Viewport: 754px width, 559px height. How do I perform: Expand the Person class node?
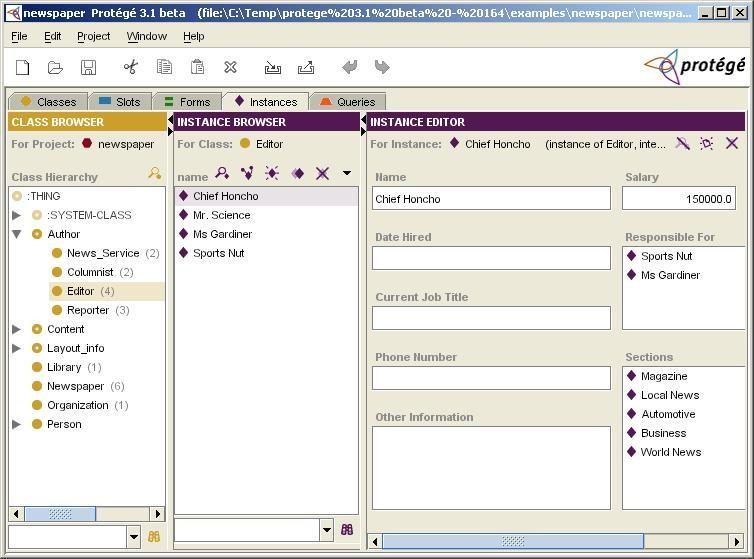[16, 424]
